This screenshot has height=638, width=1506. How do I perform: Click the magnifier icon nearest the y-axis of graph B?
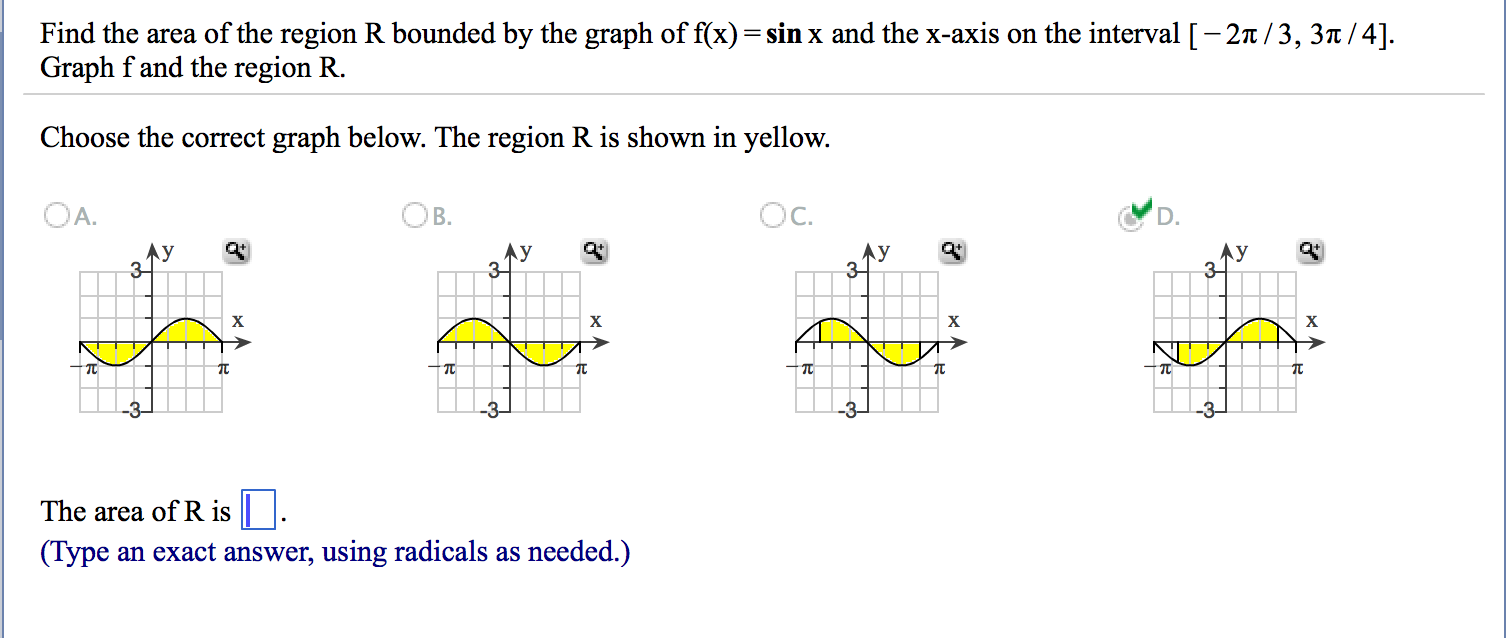594,252
